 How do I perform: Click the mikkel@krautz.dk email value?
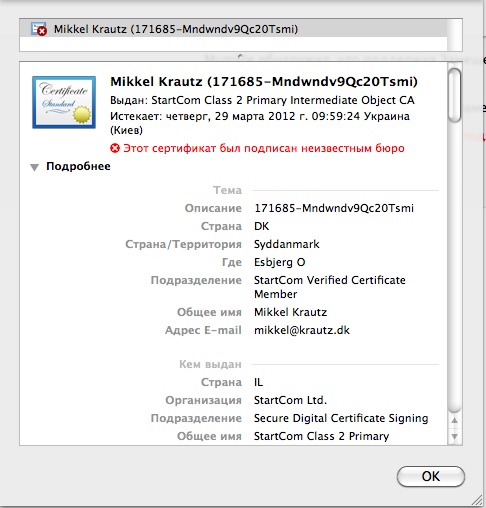point(302,330)
